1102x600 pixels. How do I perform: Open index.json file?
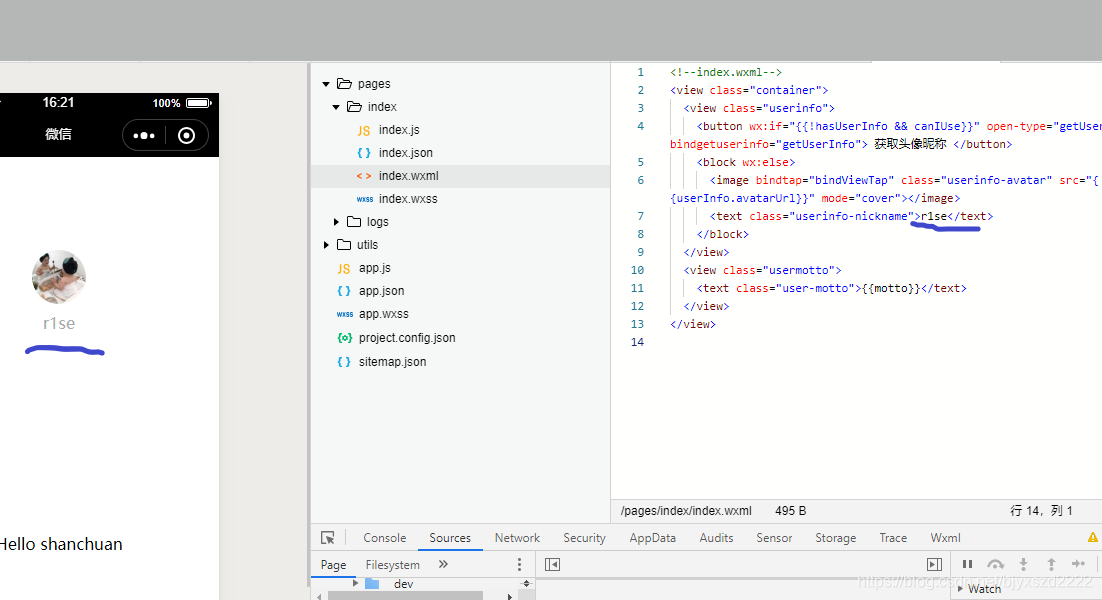click(x=406, y=152)
